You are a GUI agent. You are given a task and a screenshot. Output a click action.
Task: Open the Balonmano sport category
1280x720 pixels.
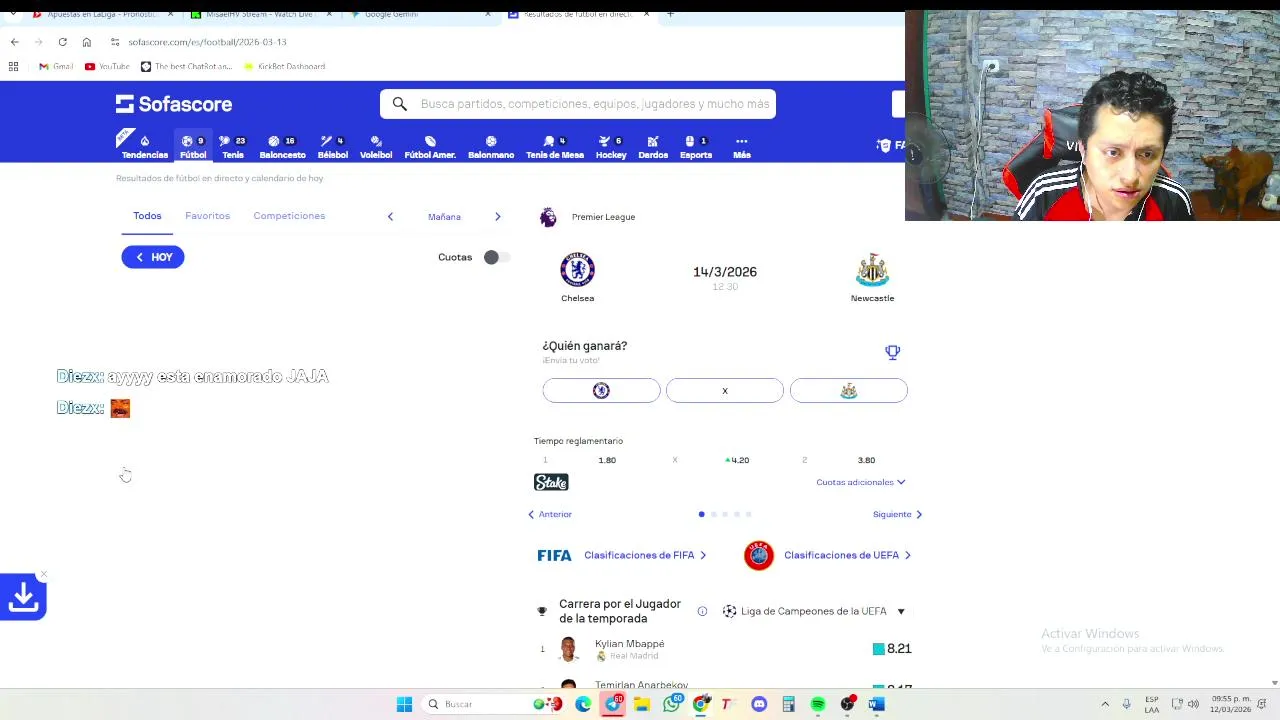click(491, 147)
